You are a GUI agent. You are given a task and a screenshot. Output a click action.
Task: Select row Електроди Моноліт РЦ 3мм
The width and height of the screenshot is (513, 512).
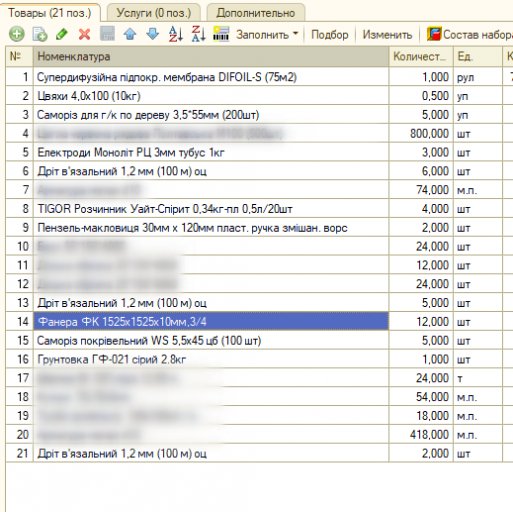pos(211,152)
